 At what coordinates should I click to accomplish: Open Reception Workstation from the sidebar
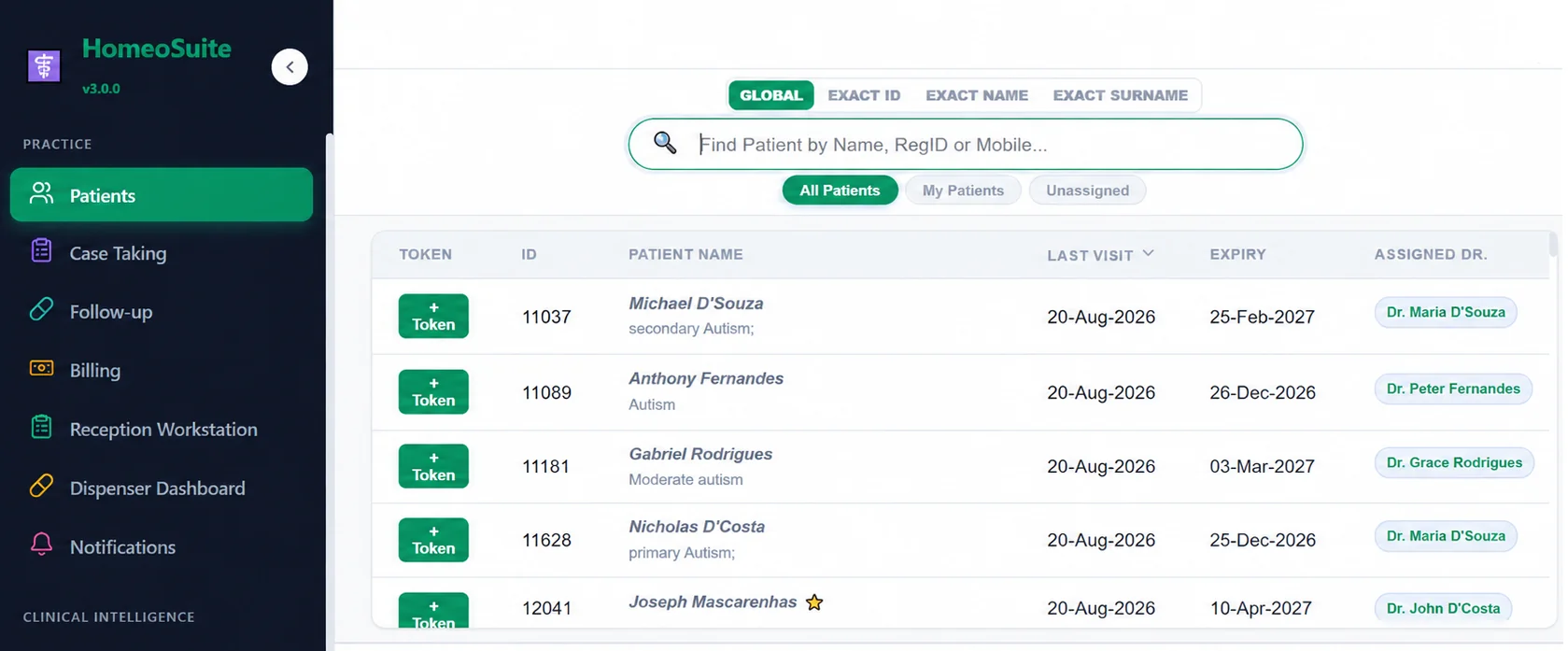[x=162, y=430]
